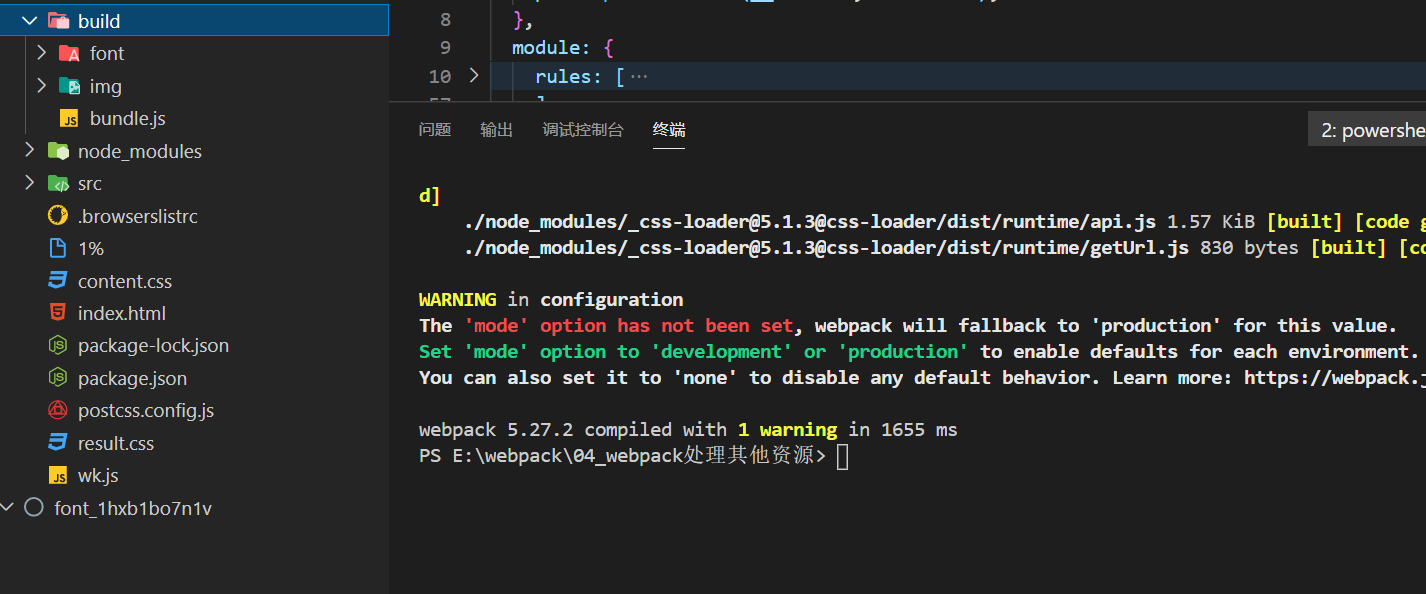Select the 终端 (Terminal) tab
This screenshot has width=1426, height=594.
point(669,130)
